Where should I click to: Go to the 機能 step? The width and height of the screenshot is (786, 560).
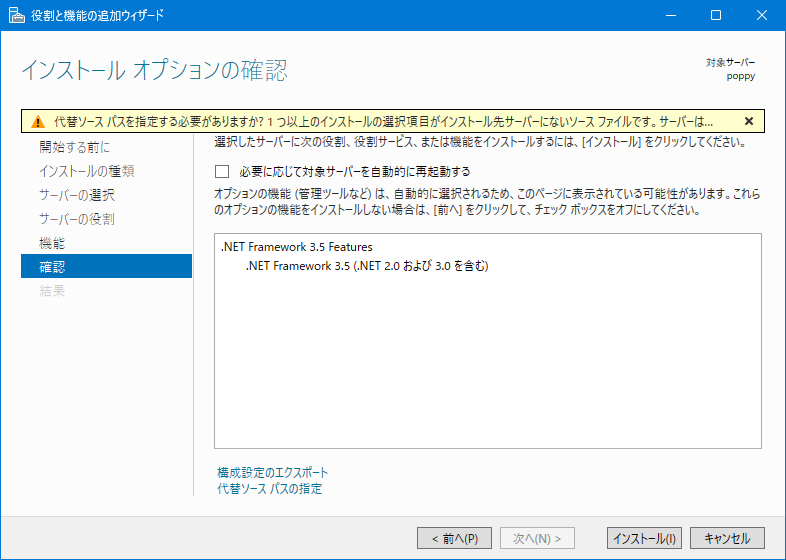(52, 243)
